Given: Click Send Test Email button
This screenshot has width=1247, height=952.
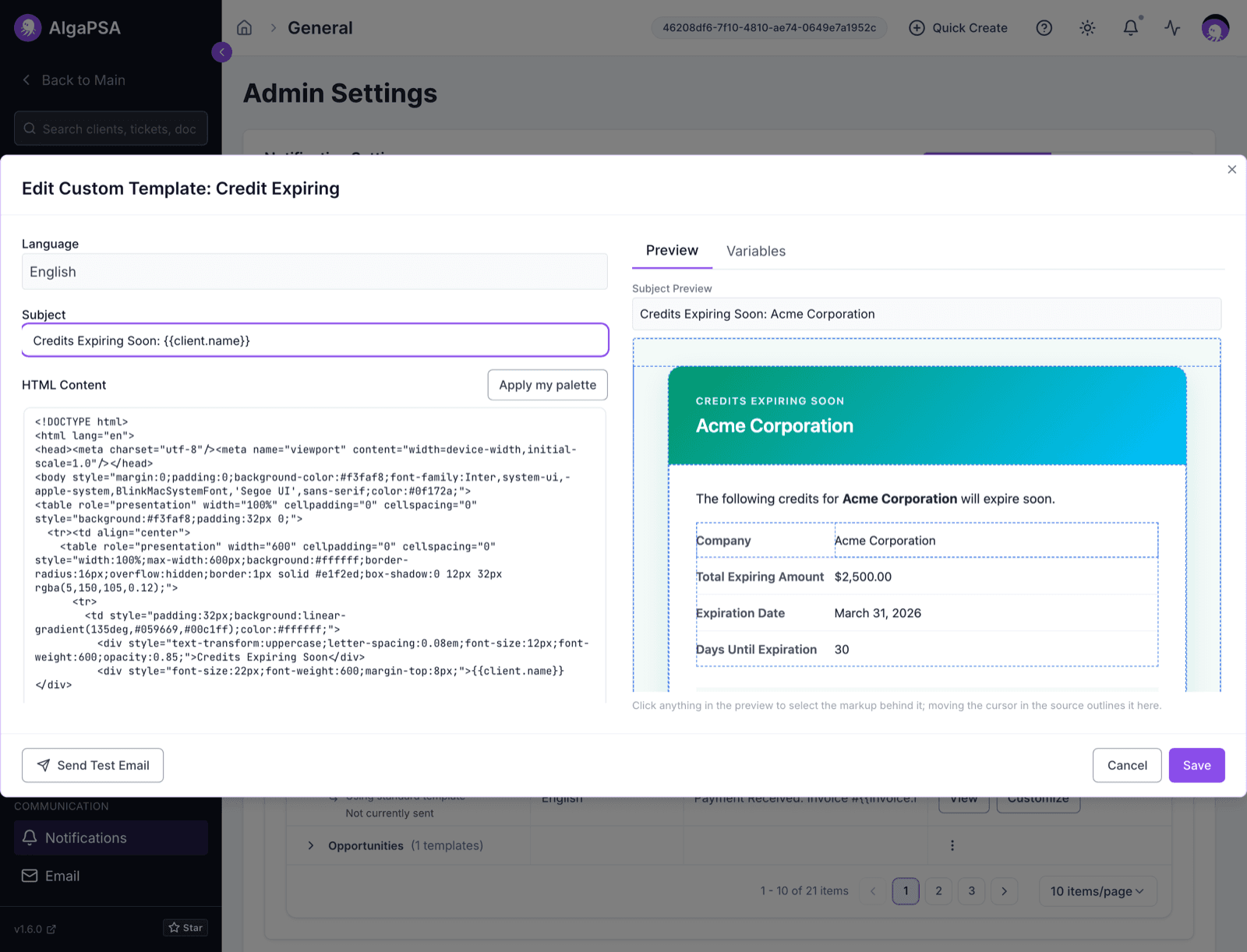Looking at the screenshot, I should [x=93, y=766].
